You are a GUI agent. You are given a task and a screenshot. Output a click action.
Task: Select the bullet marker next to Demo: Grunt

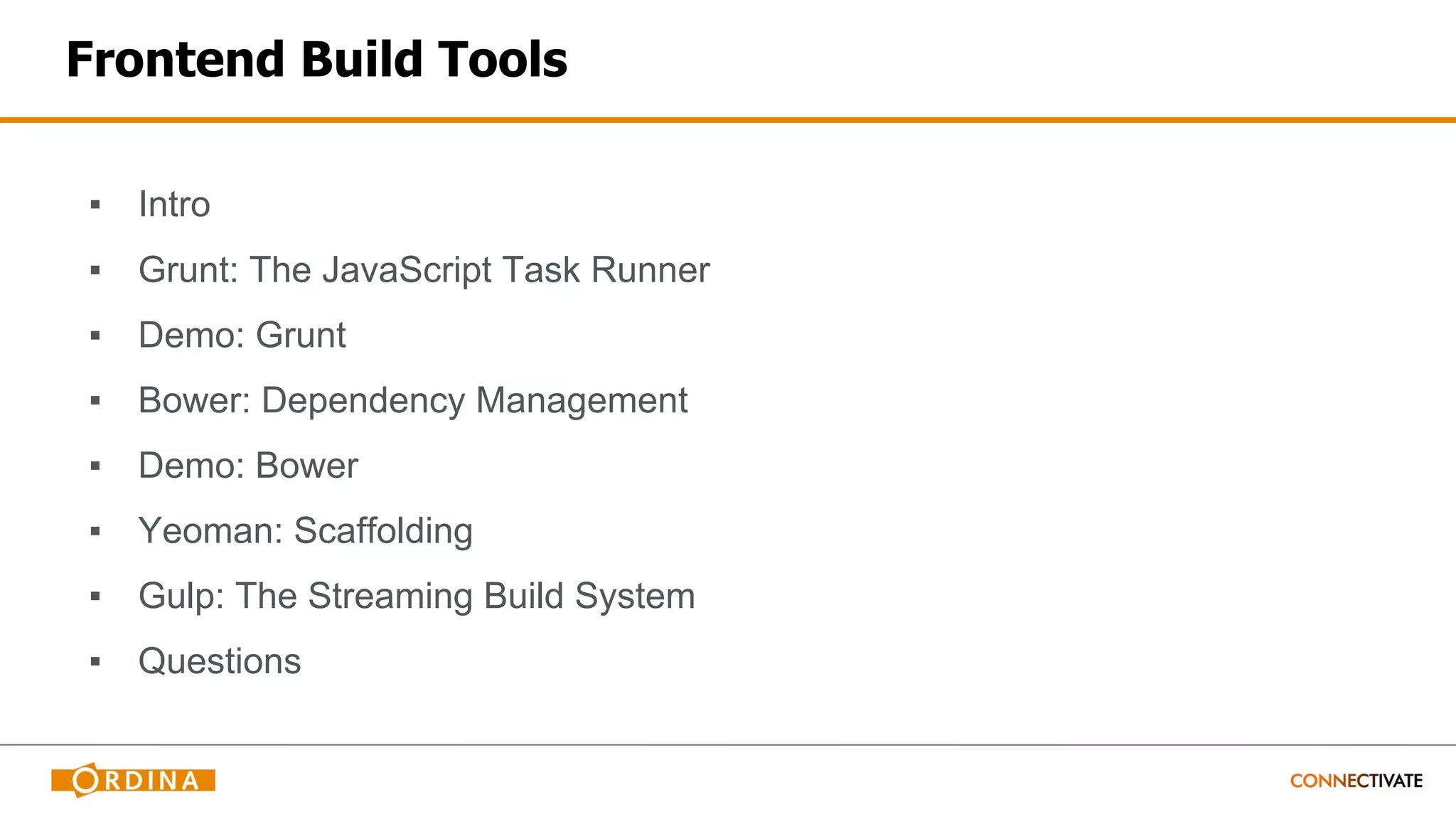point(95,336)
